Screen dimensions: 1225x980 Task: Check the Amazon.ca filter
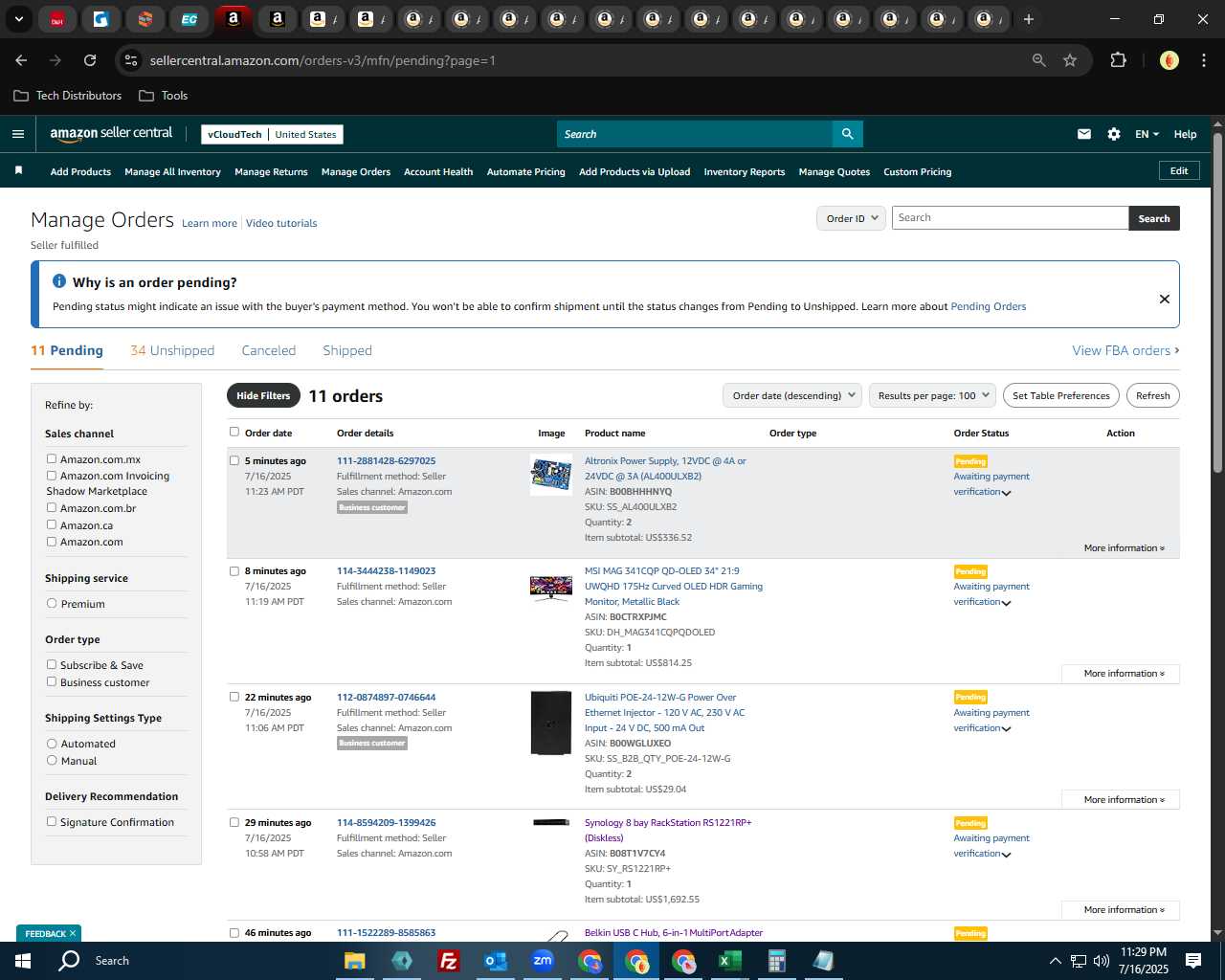coord(52,524)
